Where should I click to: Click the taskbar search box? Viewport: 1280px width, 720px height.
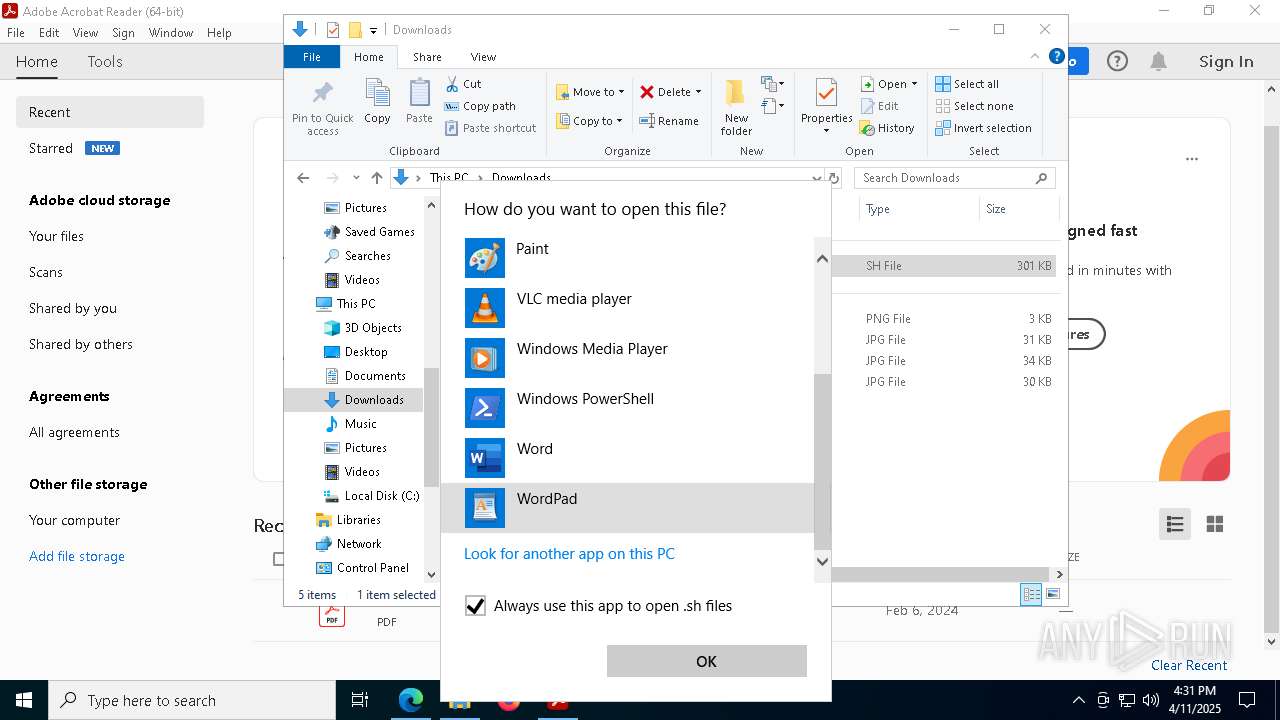[x=192, y=700]
